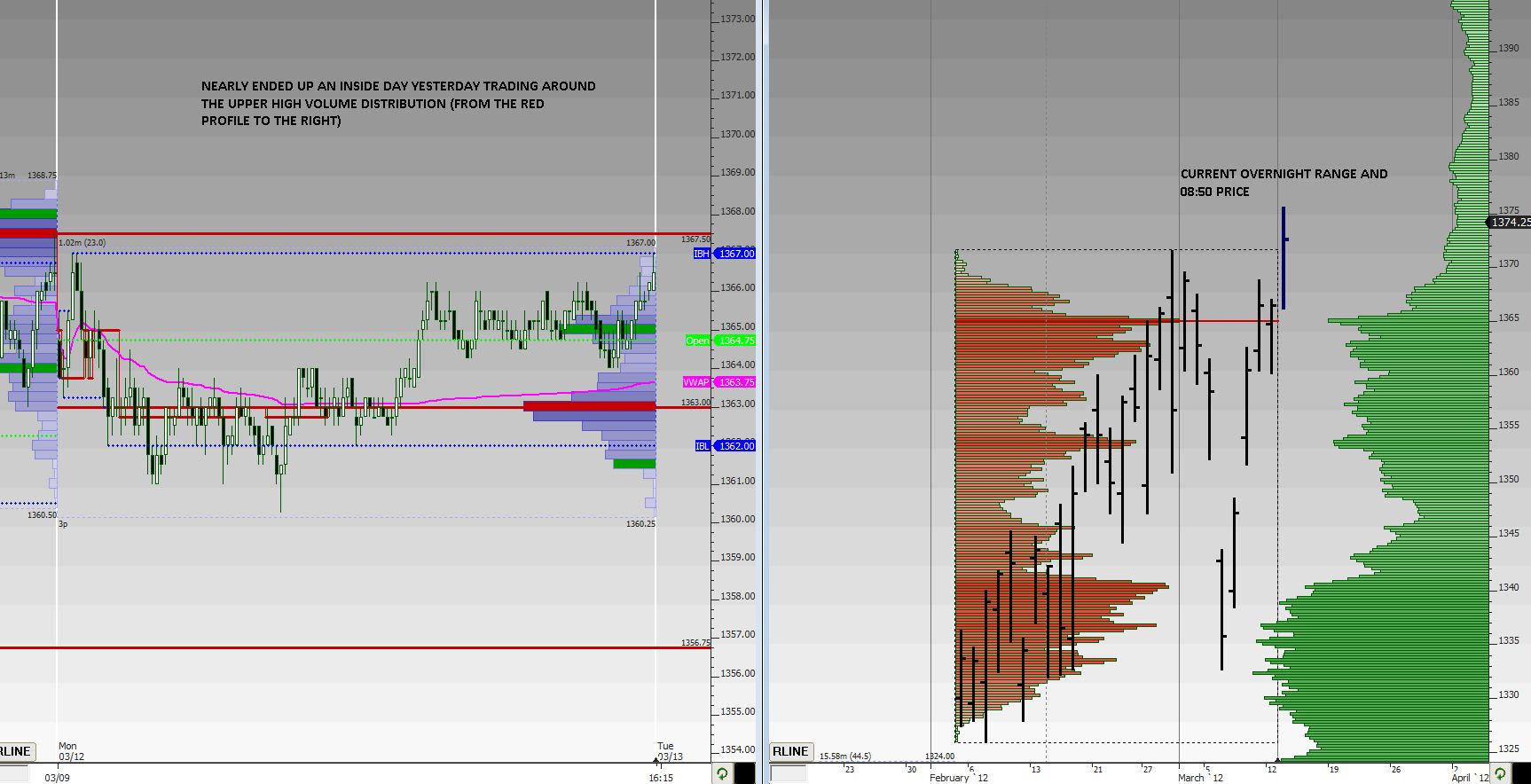Select the magenta VWAP 1363.75 label
This screenshot has height=784, width=1531.
(718, 382)
